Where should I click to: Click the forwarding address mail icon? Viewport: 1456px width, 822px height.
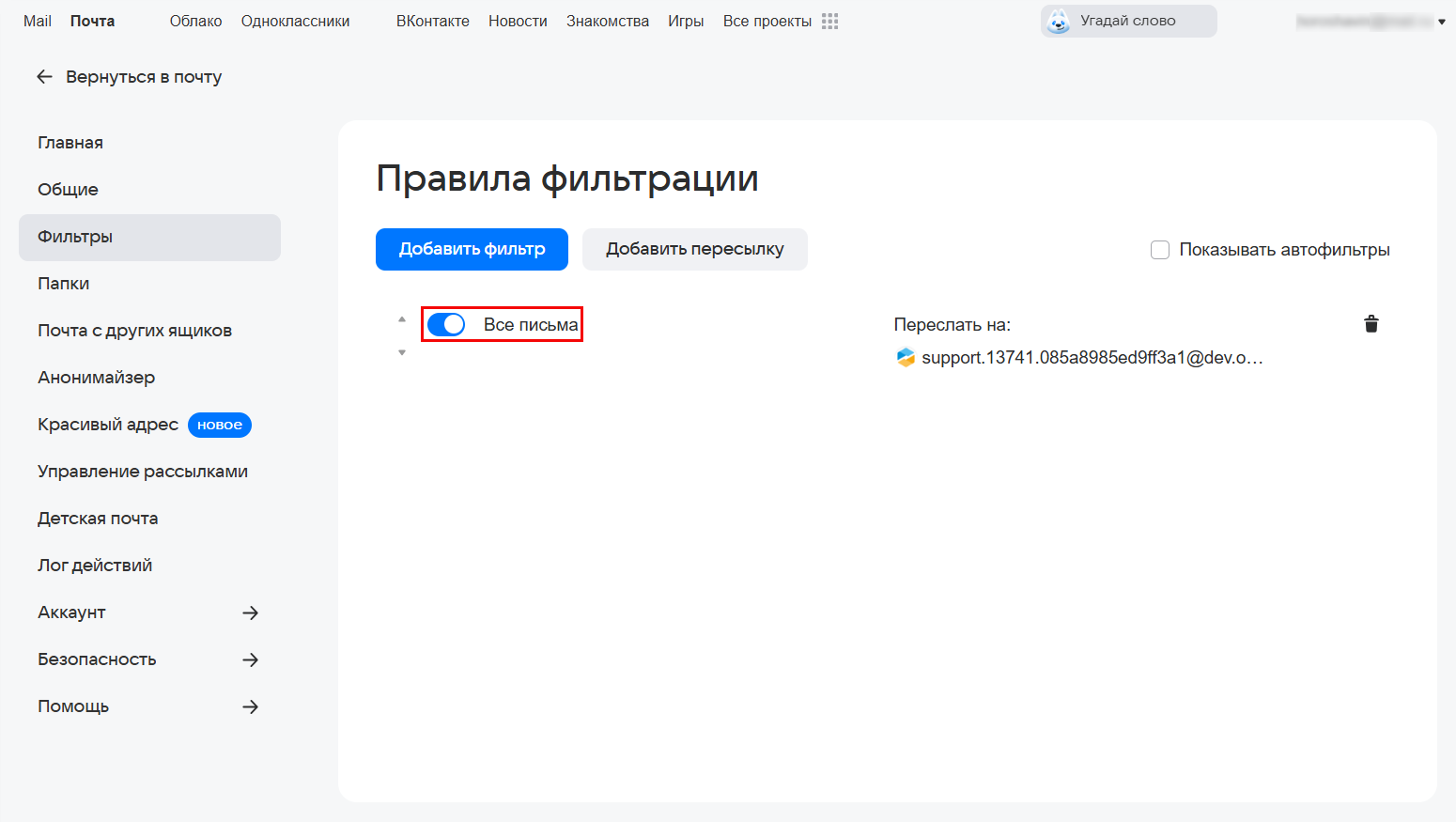click(x=906, y=357)
